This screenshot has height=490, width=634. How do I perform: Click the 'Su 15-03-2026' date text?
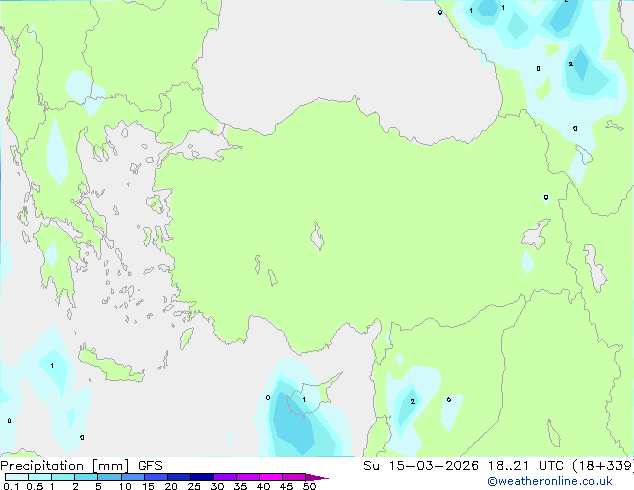coord(421,466)
